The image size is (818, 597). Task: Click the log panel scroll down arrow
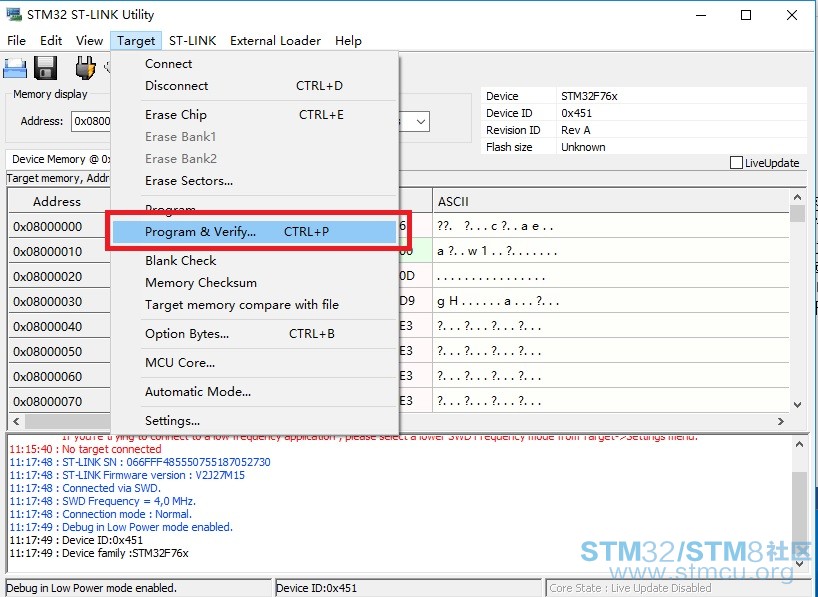coord(800,564)
